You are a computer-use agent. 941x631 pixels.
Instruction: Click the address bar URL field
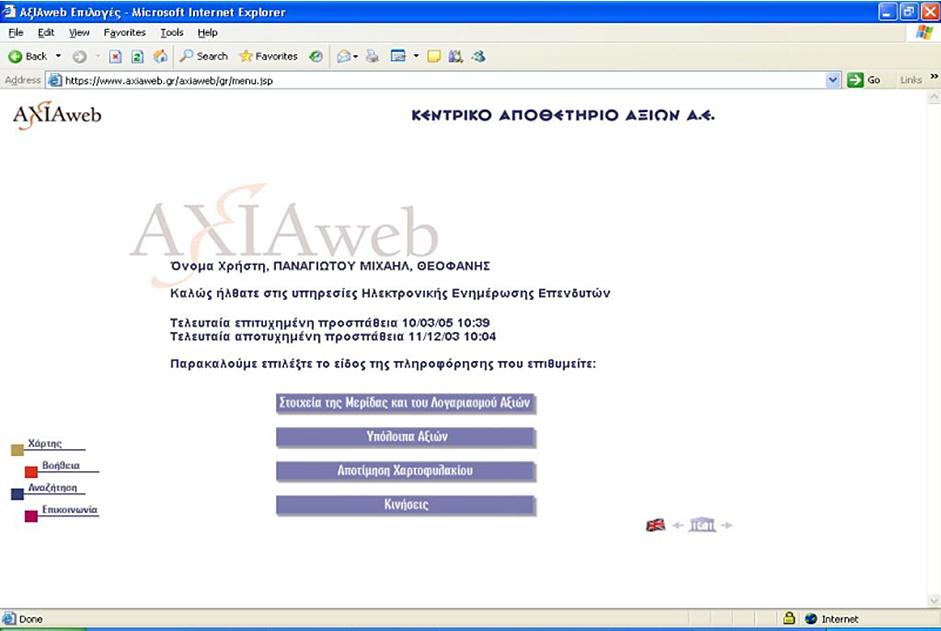443,80
